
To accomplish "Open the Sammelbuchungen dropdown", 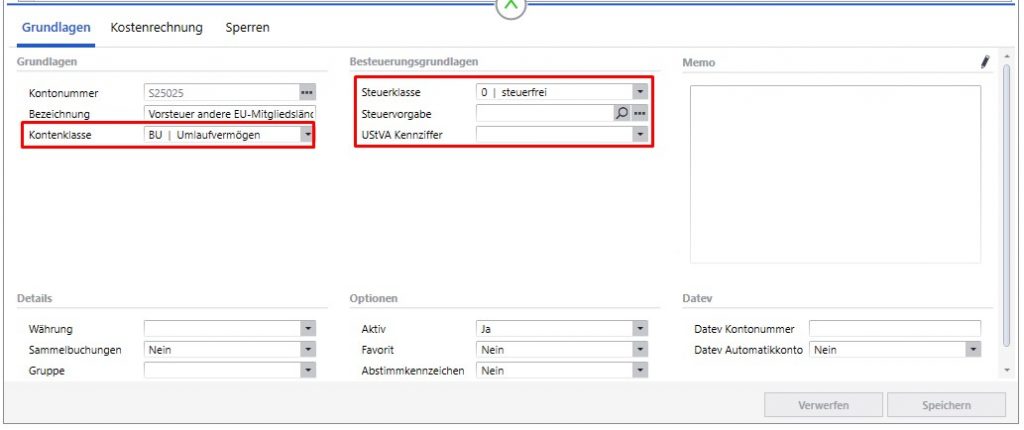I will [307, 350].
